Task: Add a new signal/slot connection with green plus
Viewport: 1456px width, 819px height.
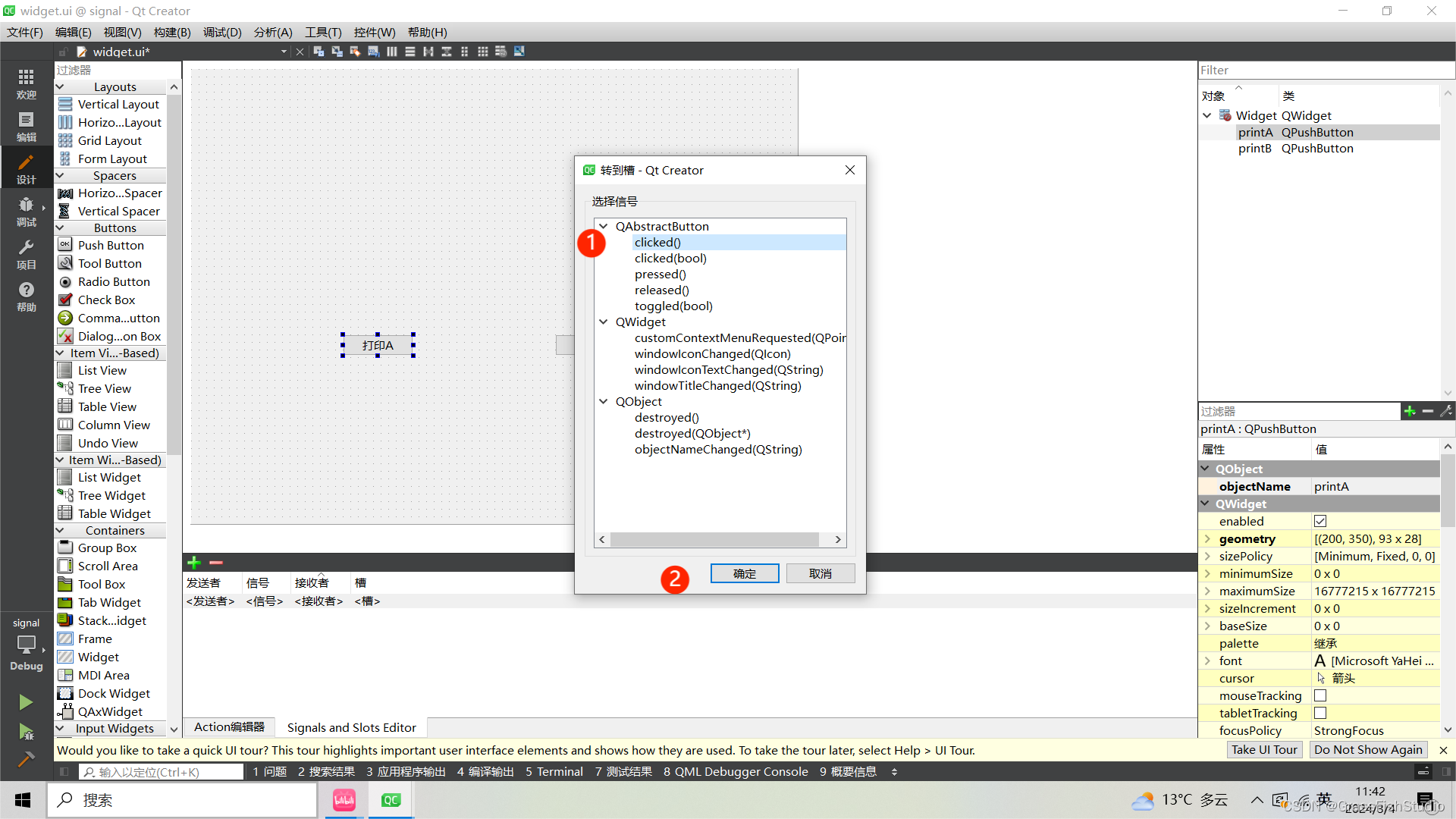Action: pos(194,563)
